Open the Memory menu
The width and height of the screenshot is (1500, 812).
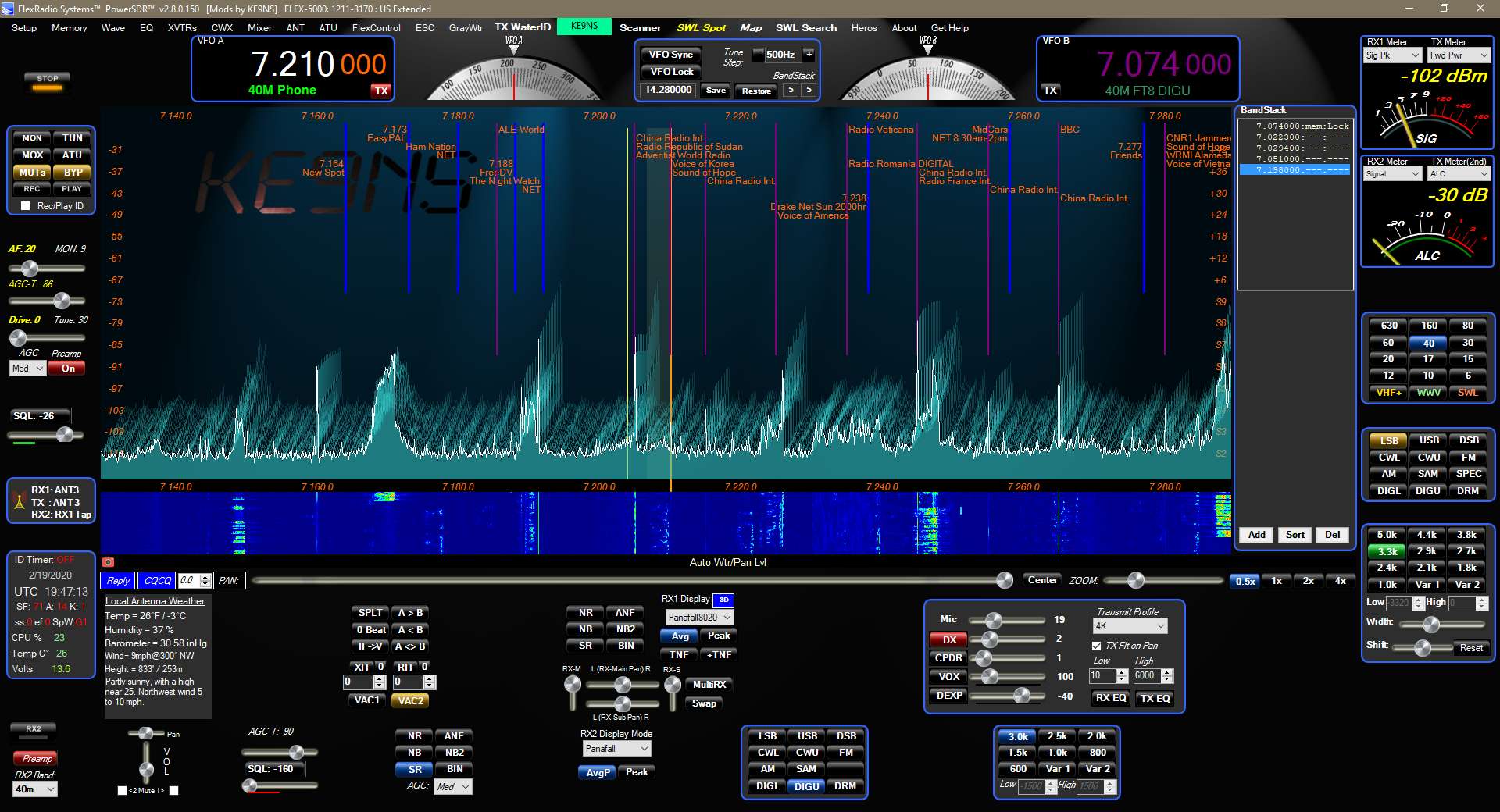pos(70,28)
